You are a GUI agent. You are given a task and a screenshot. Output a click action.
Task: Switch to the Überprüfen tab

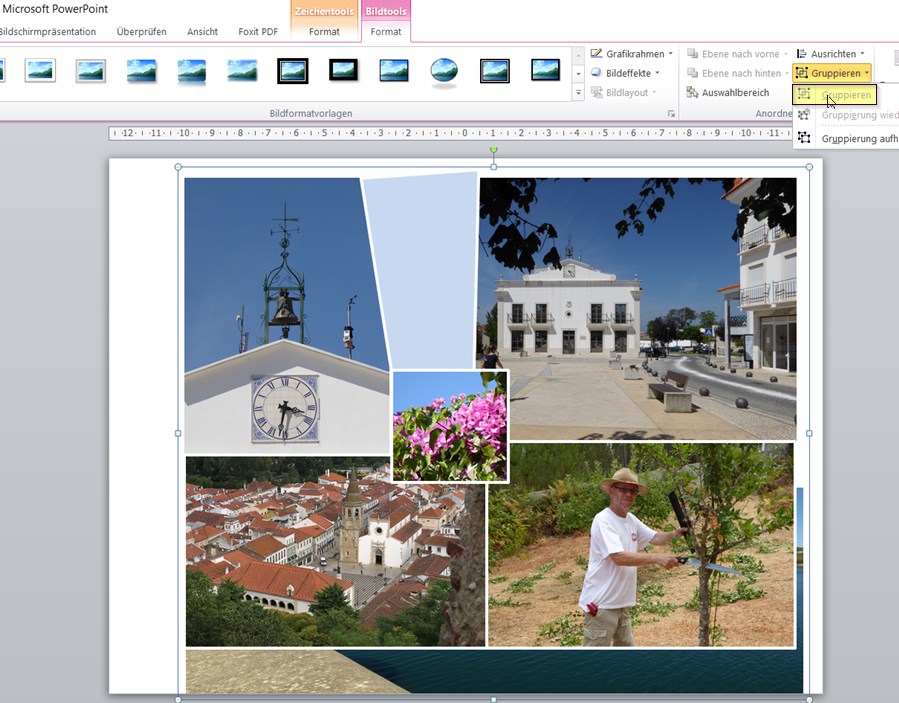[141, 31]
